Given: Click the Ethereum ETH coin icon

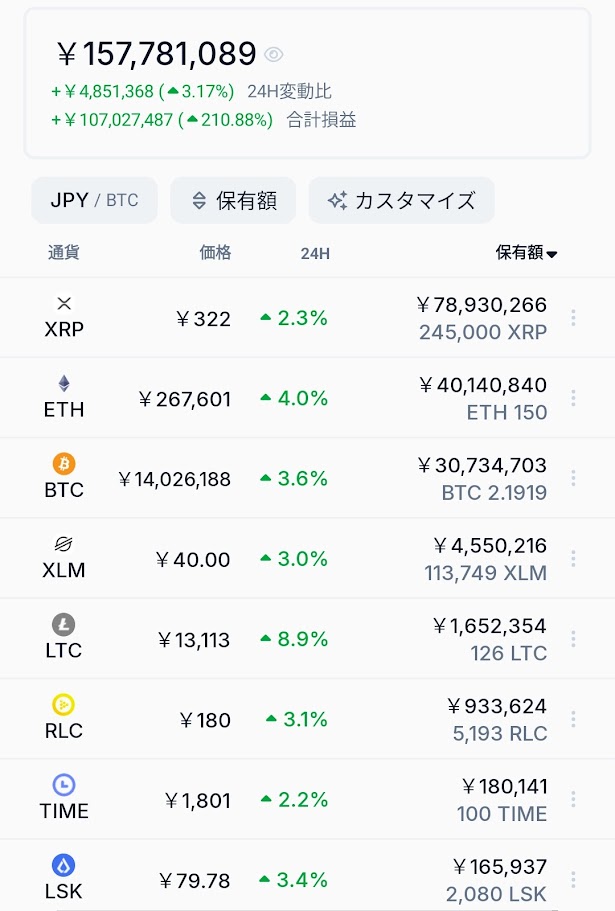Looking at the screenshot, I should tap(64, 383).
